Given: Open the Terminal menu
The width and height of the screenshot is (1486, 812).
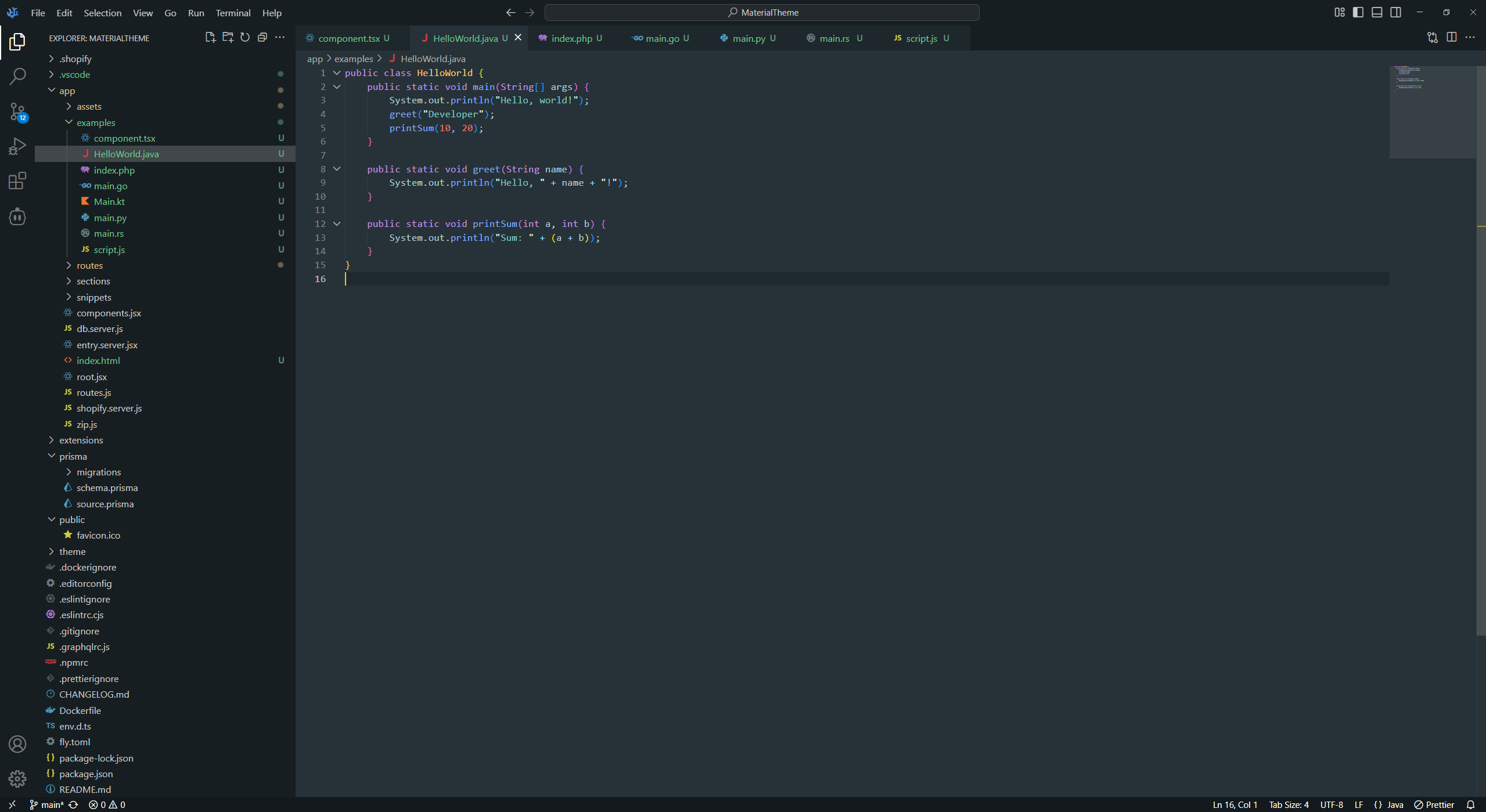Looking at the screenshot, I should pos(233,13).
